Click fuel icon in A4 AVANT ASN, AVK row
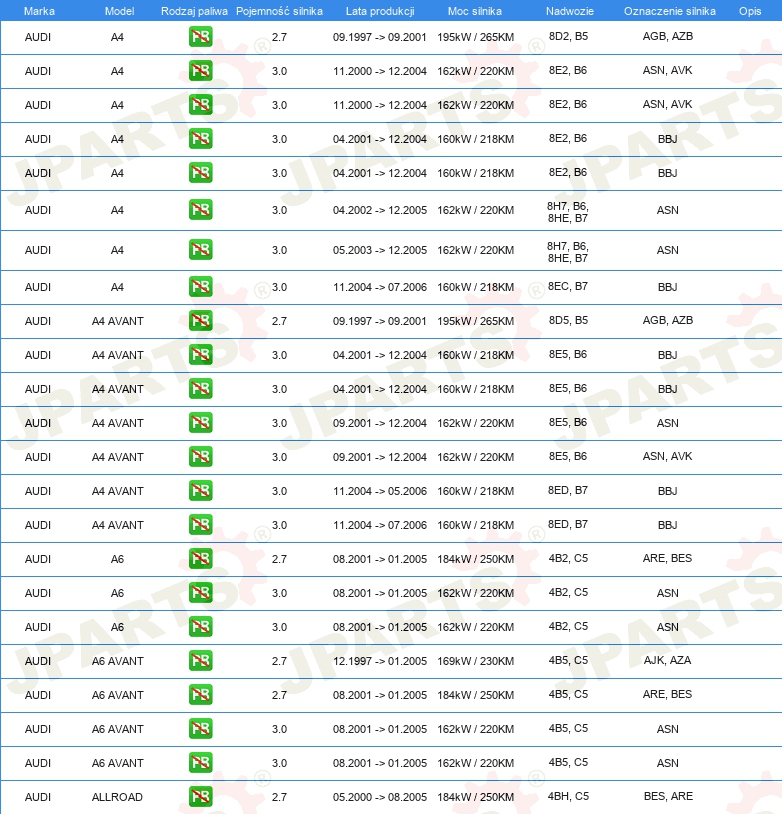 (x=200, y=457)
